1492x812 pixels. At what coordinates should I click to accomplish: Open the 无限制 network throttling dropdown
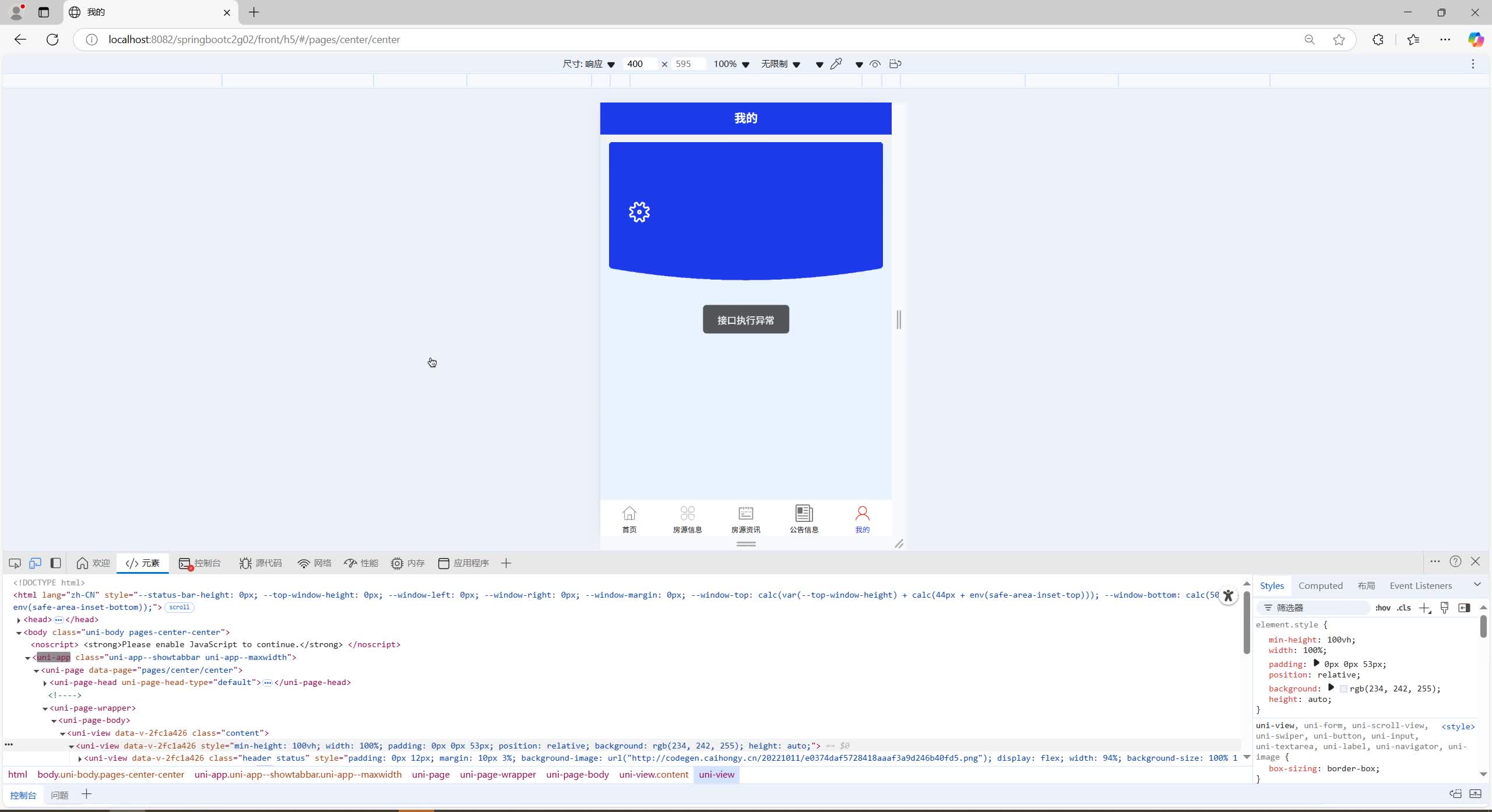point(780,63)
